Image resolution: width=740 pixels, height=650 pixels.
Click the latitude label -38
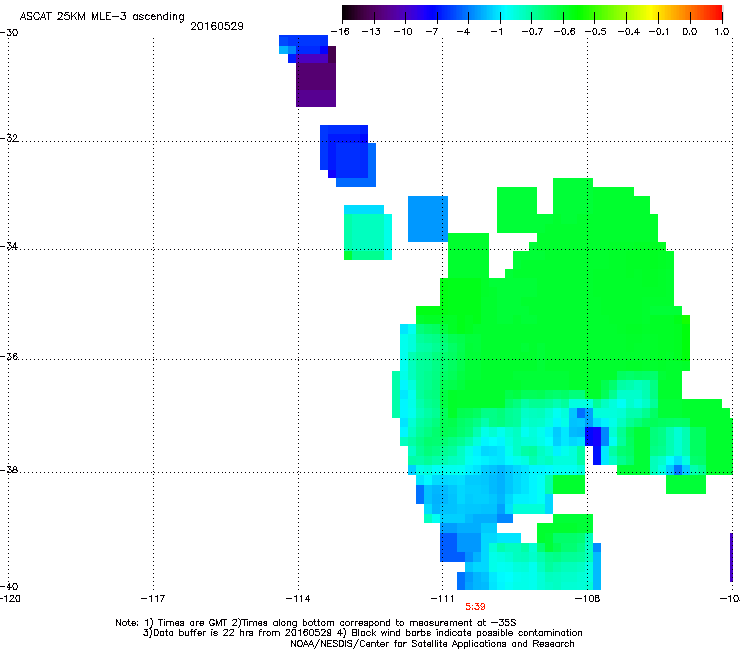(x=9, y=470)
